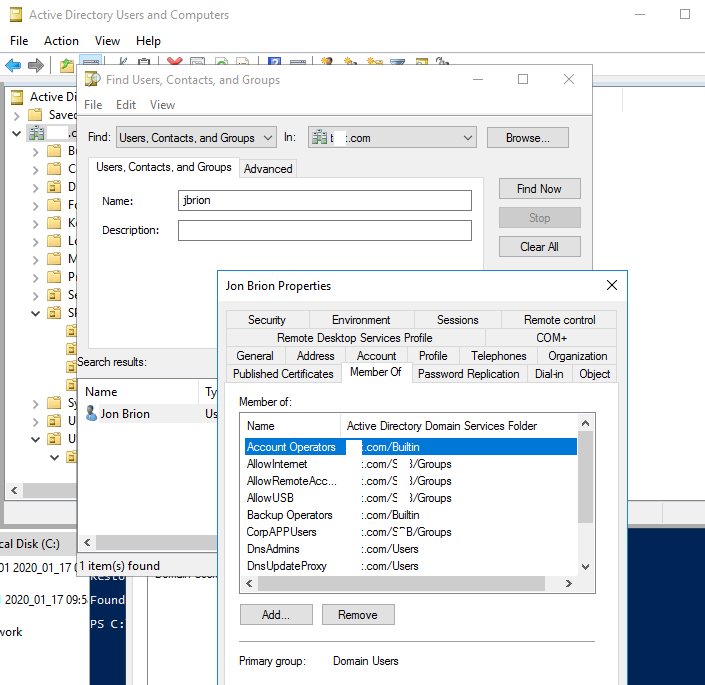Expand the tree folder starting with C
The height and width of the screenshot is (685, 705).
pyautogui.click(x=36, y=170)
